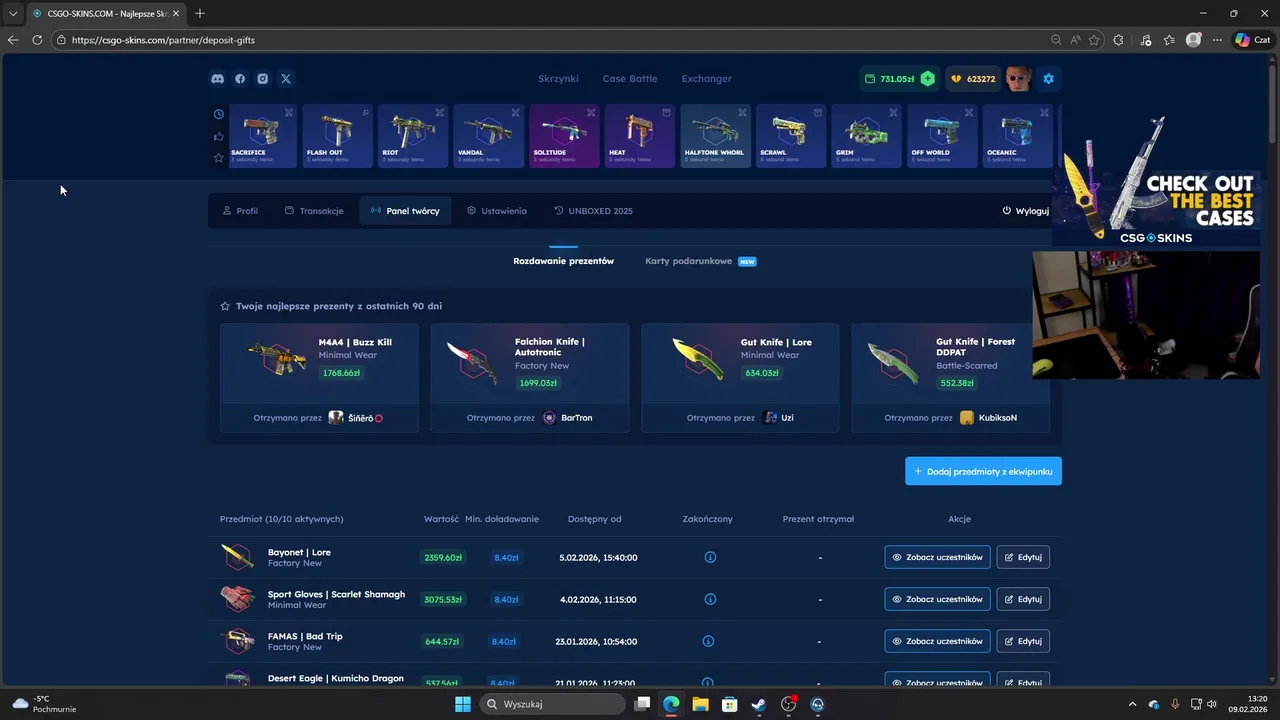Open the Facebook social icon
This screenshot has width=1280, height=720.
(x=240, y=79)
